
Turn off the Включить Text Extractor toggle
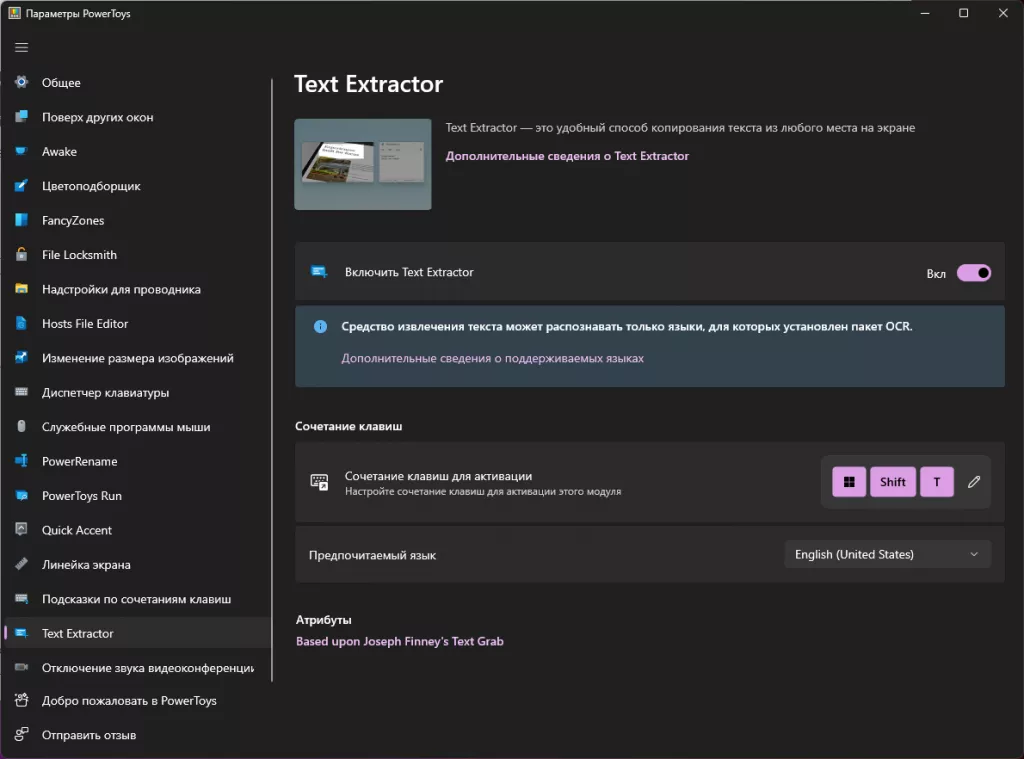click(x=973, y=273)
